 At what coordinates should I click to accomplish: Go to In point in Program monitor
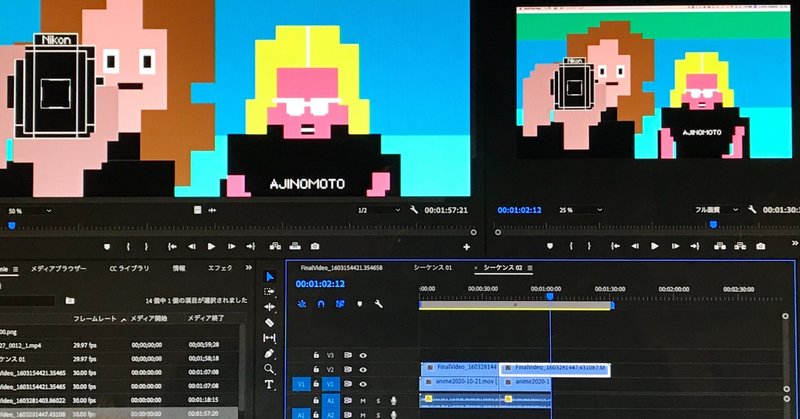616,246
